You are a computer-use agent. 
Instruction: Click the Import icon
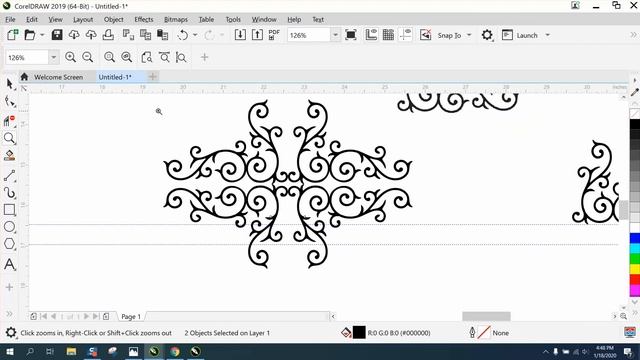tap(240, 35)
